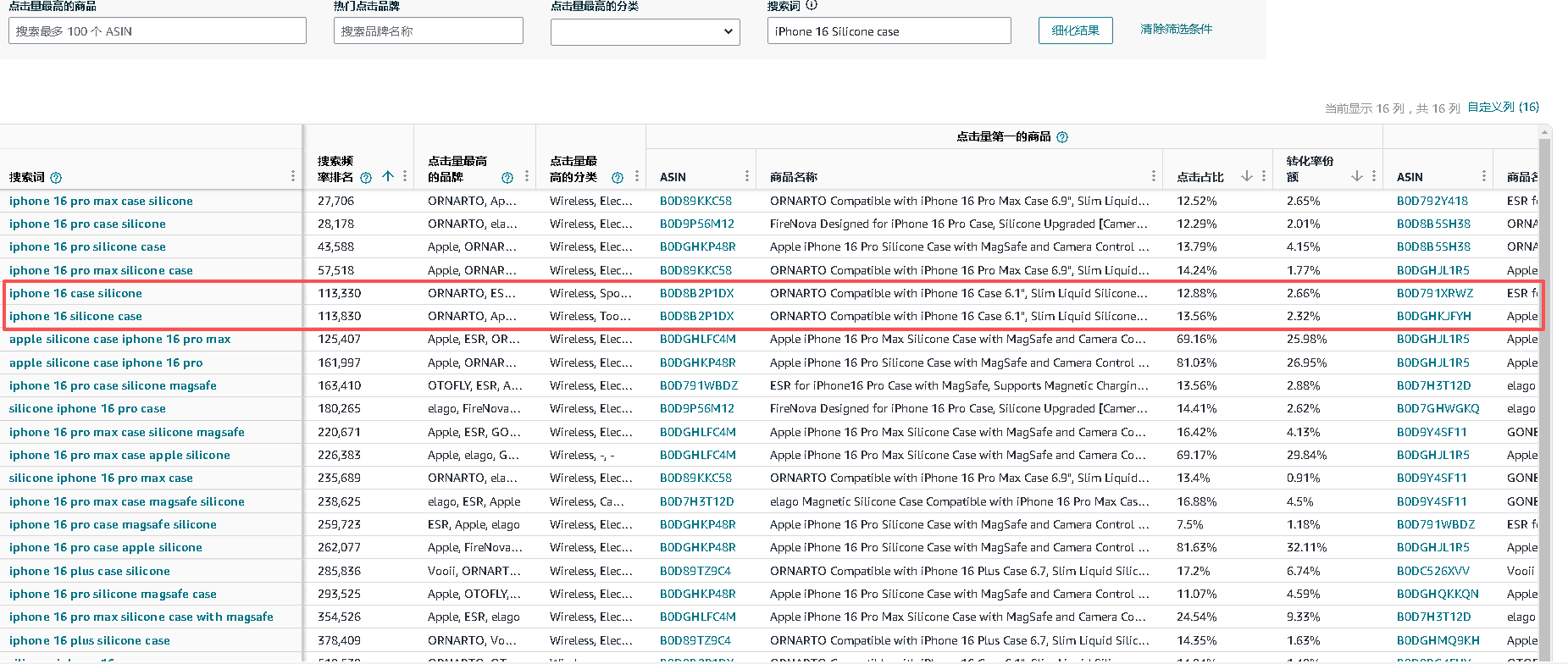1568x664 pixels.
Task: Click the 清除筛选条件 link
Action: pos(1176,30)
